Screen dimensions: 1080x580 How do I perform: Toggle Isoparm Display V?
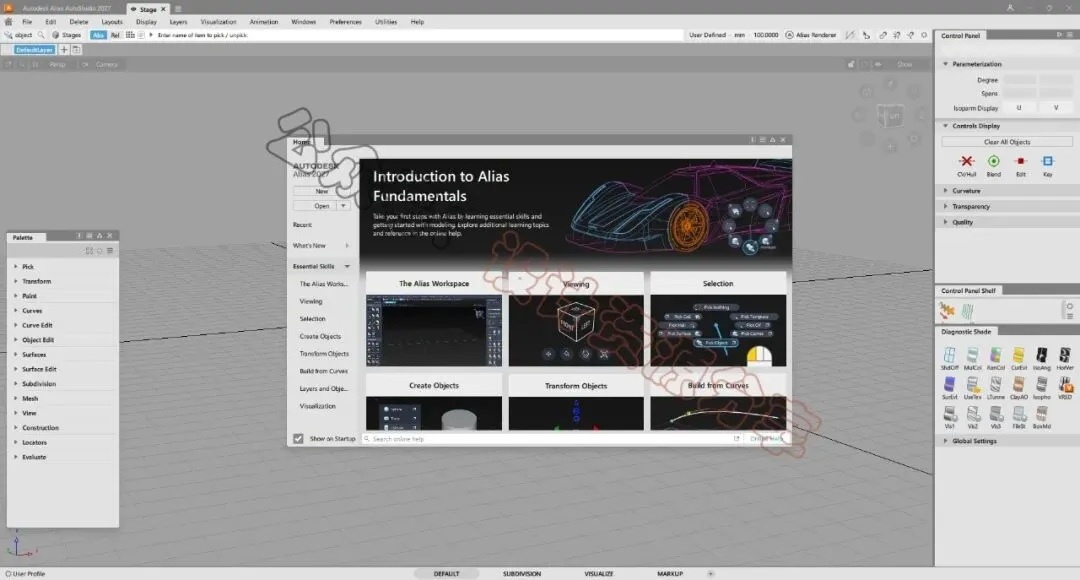tap(1056, 107)
